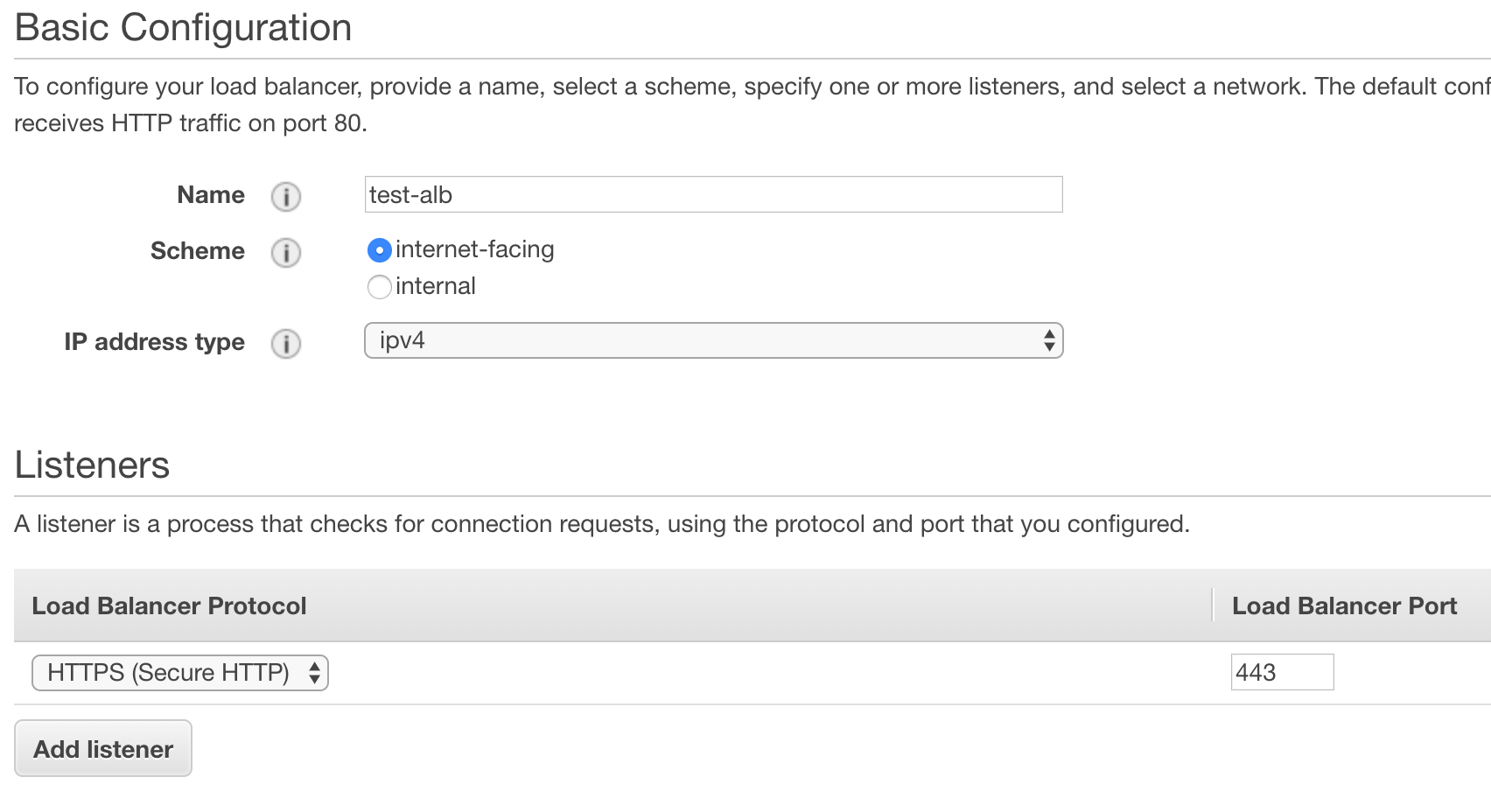
Task: Open the Scheme info tooltip icon
Action: 285,253
